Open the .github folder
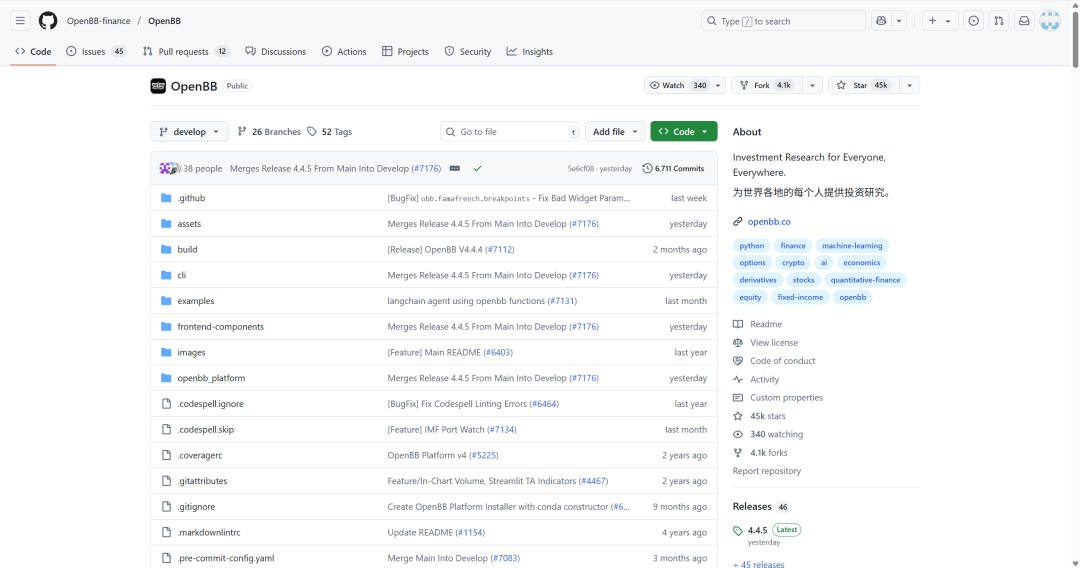 191,198
